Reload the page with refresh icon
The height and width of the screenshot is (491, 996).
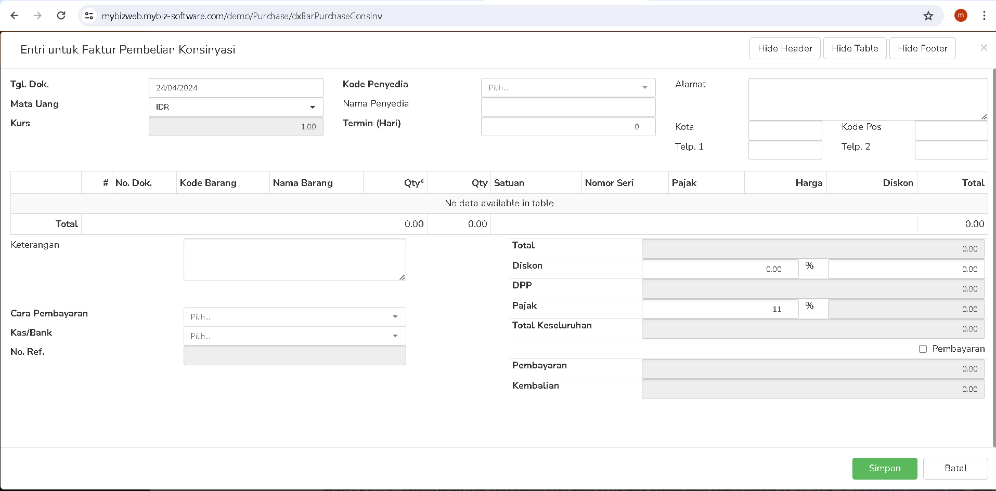tap(61, 15)
